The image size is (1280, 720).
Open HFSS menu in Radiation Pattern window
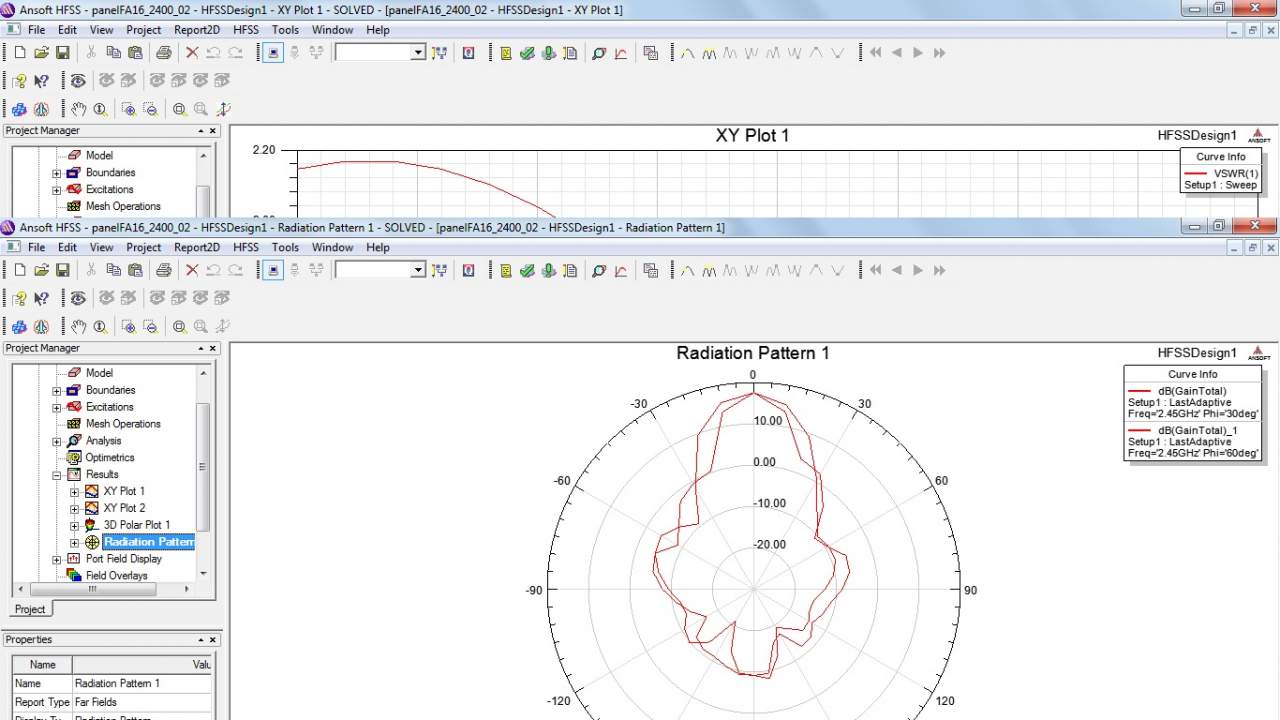tap(245, 247)
